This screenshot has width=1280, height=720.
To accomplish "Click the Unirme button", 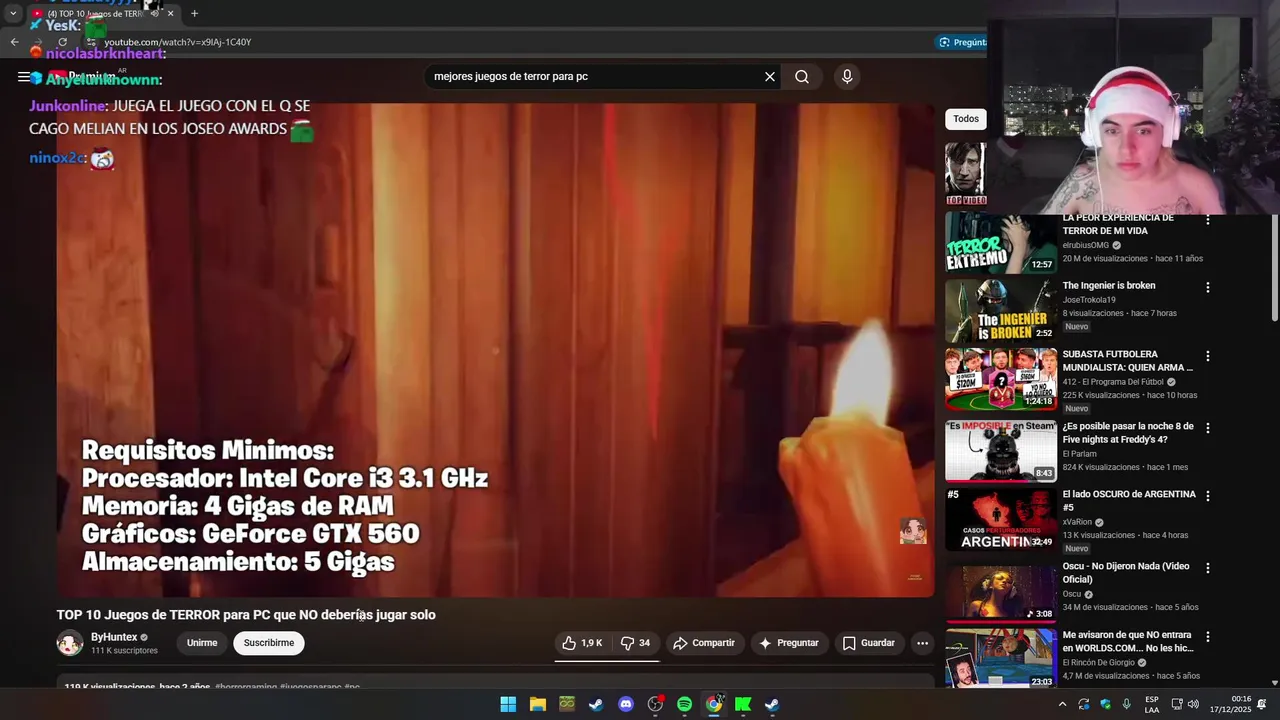I will pos(202,643).
